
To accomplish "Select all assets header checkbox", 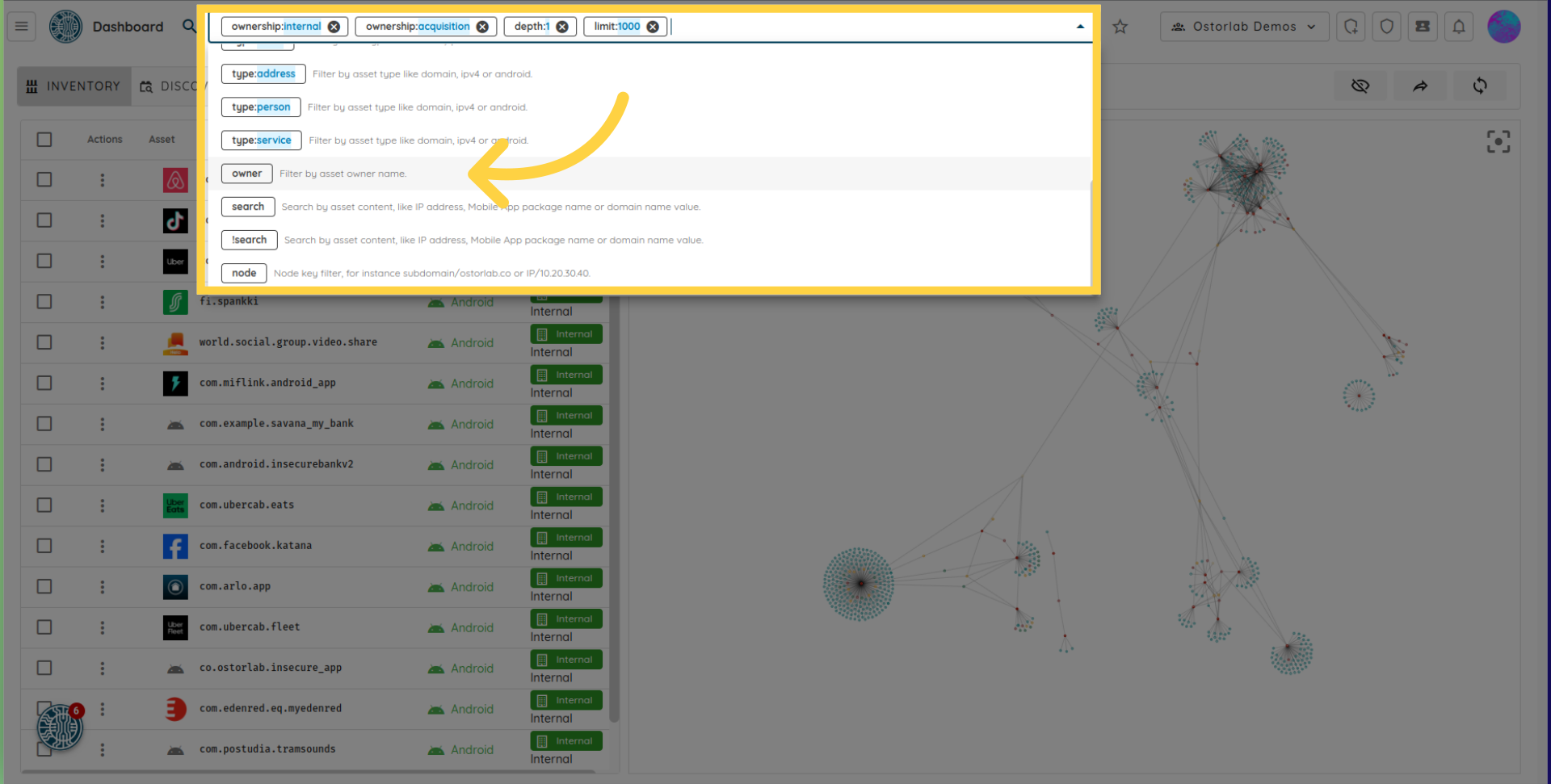I will coord(44,140).
